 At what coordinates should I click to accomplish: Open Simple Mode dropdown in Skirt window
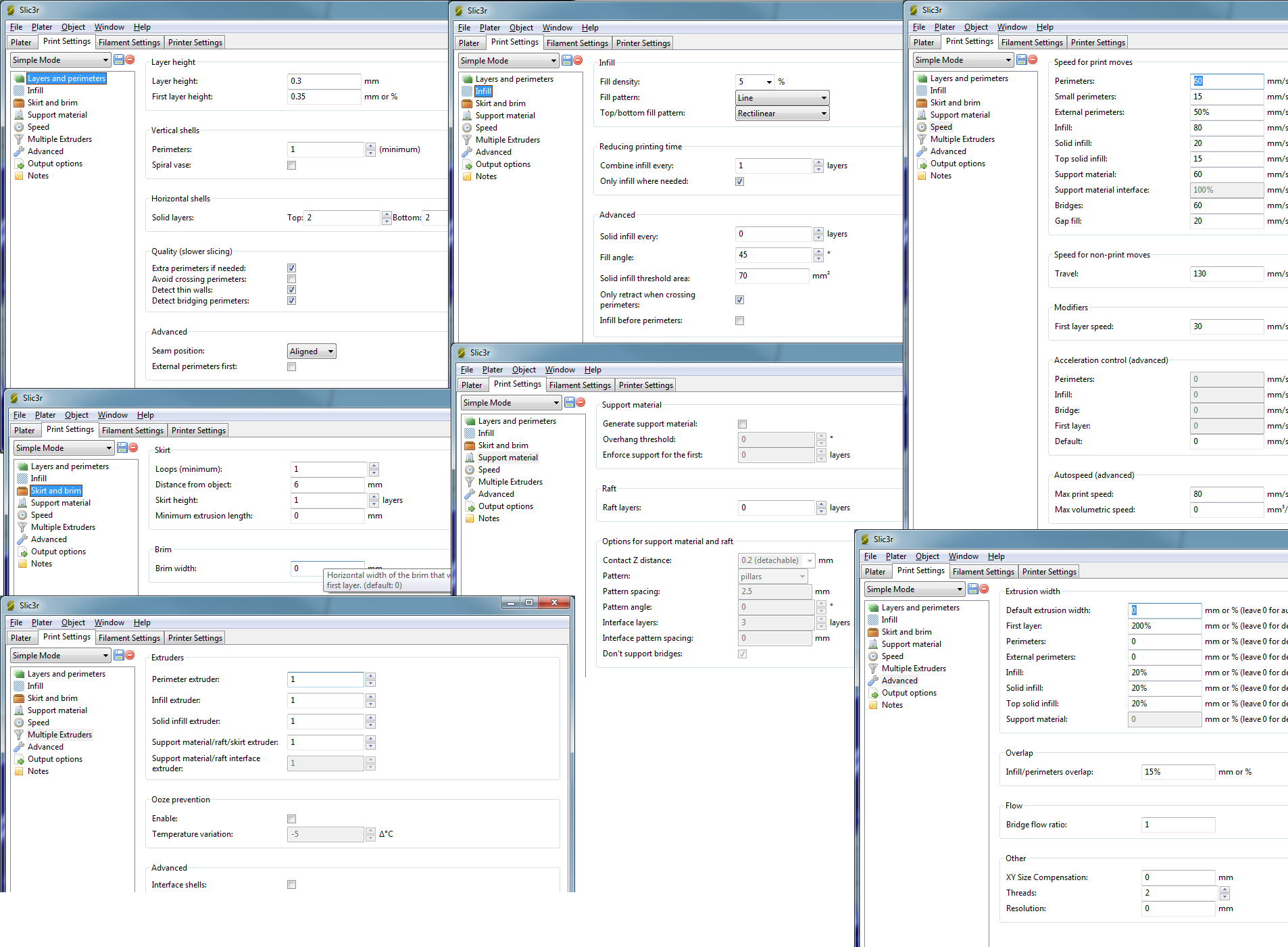[x=64, y=448]
